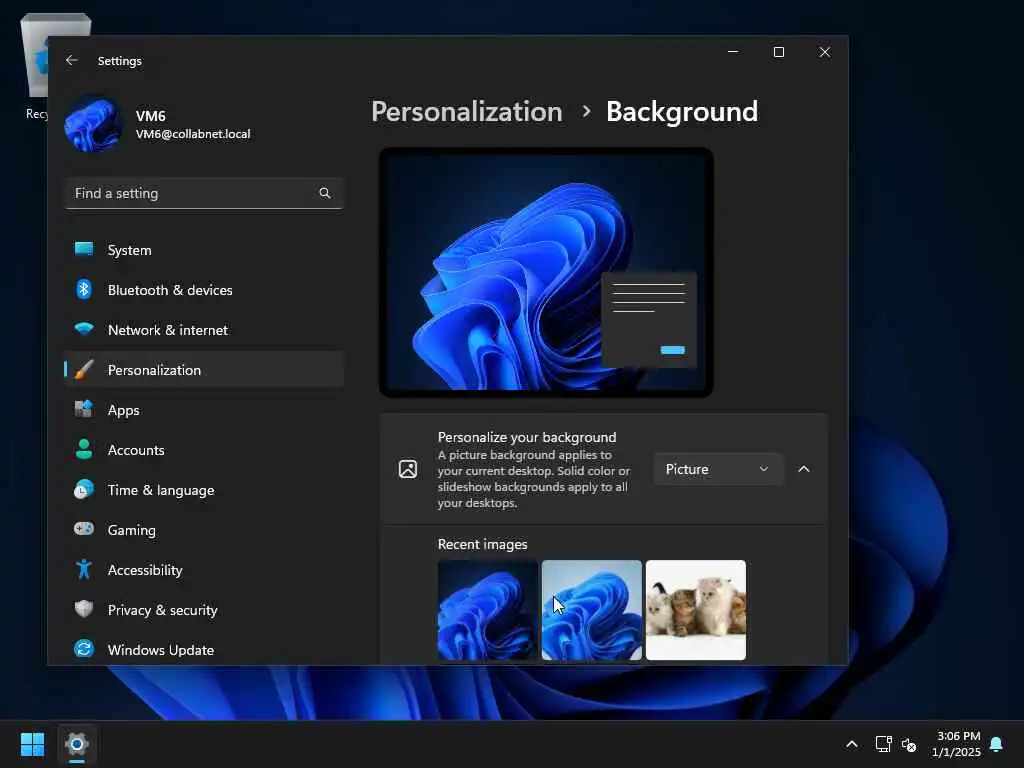Click the Network wifi icon
1024x768 pixels.
click(84, 329)
